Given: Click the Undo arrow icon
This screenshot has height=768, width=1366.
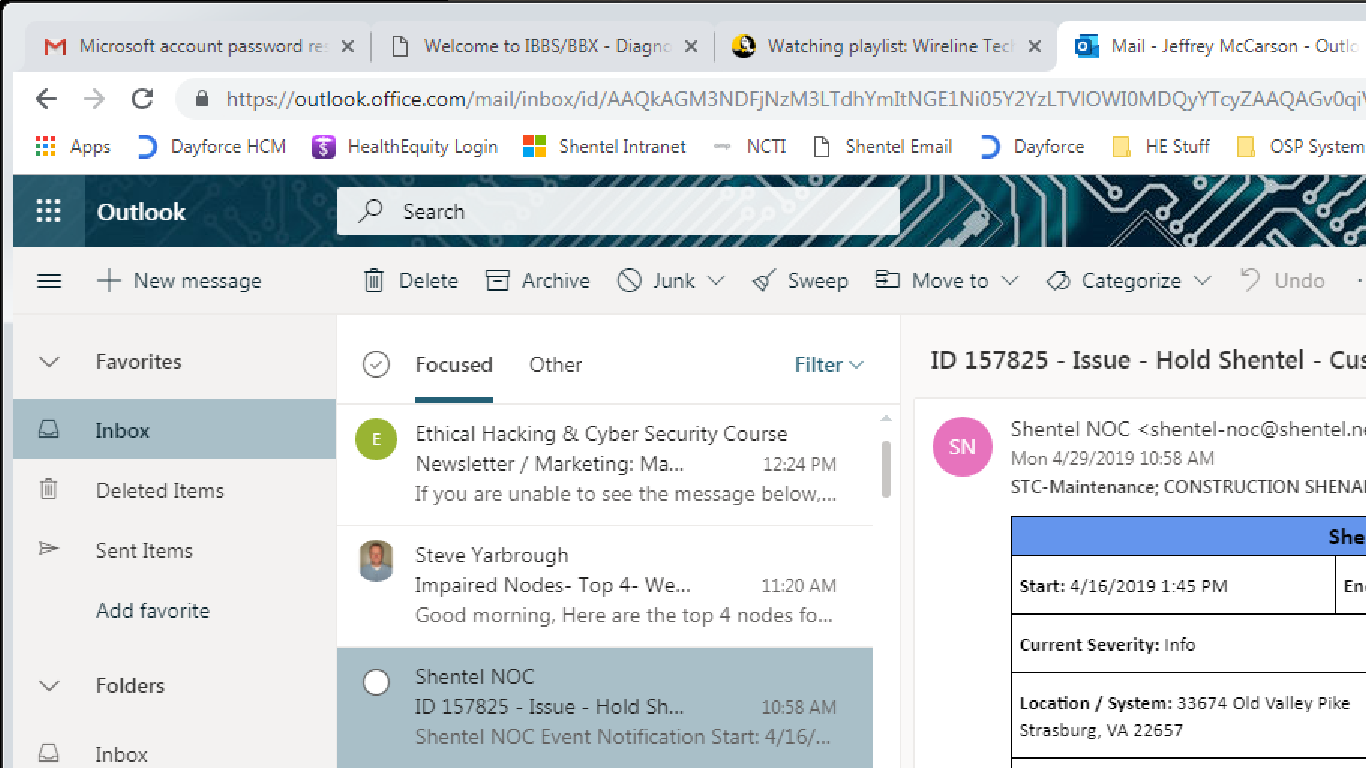Looking at the screenshot, I should click(x=1250, y=280).
